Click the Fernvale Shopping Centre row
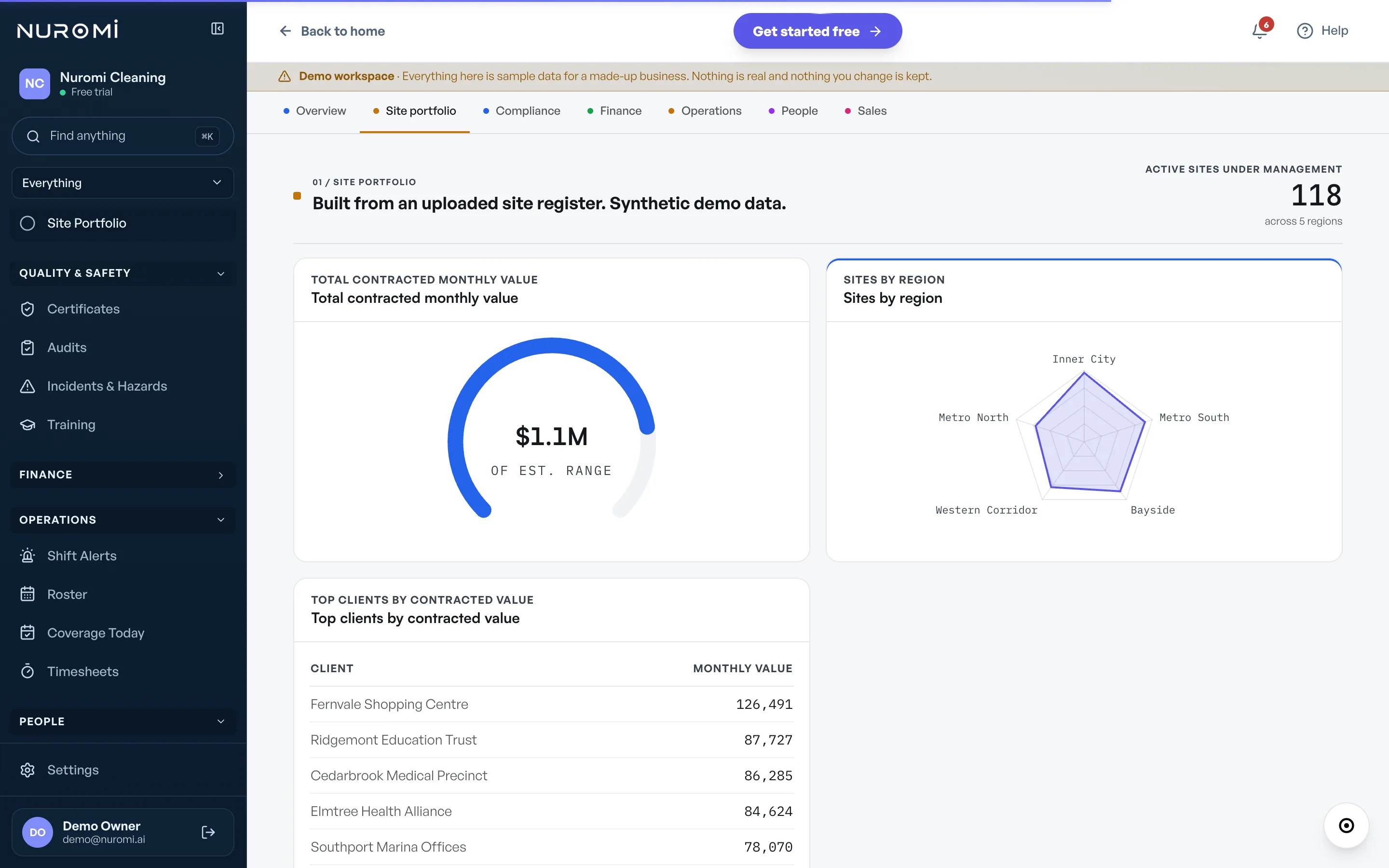Image resolution: width=1389 pixels, height=868 pixels. click(551, 705)
